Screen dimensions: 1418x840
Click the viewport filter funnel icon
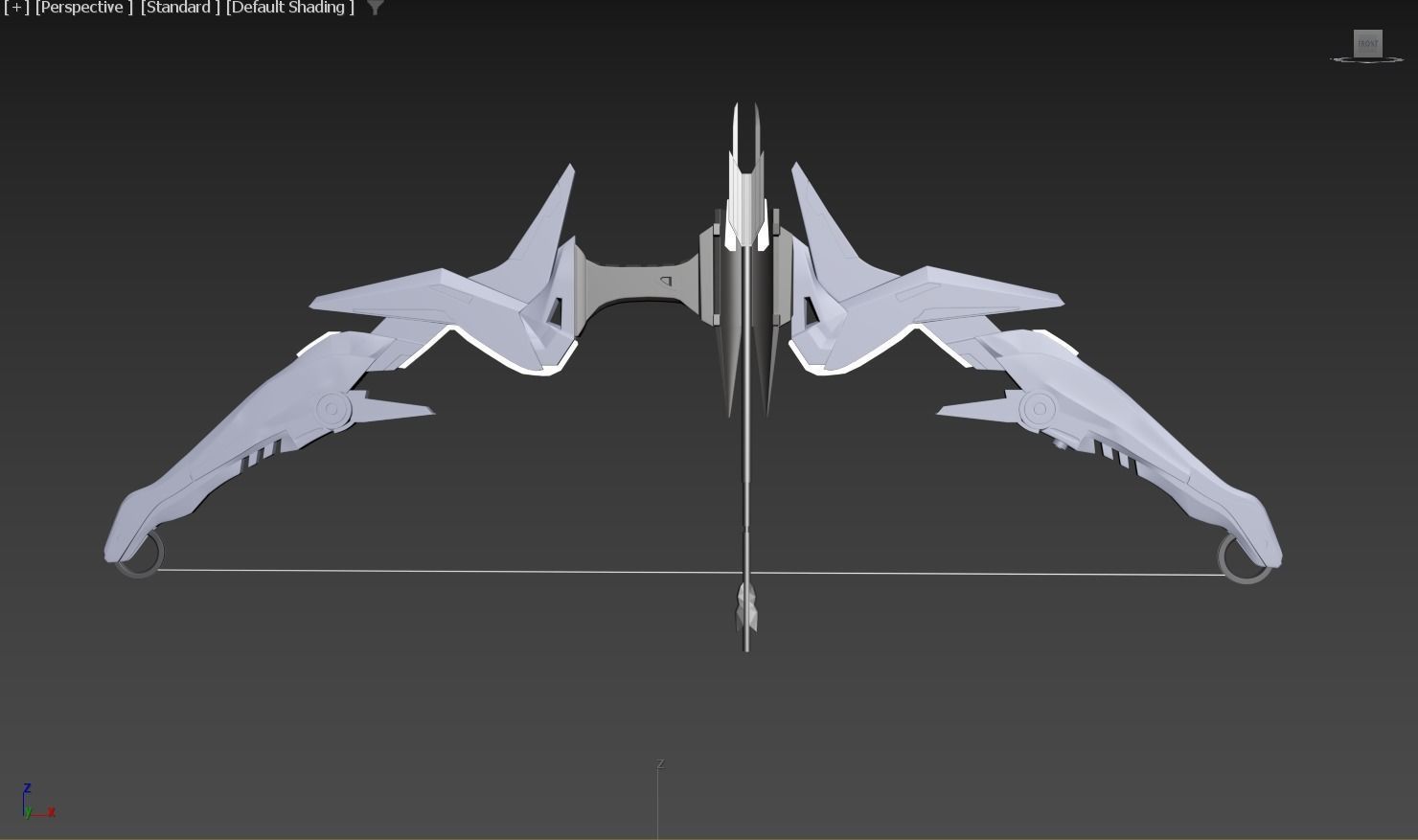(x=376, y=8)
